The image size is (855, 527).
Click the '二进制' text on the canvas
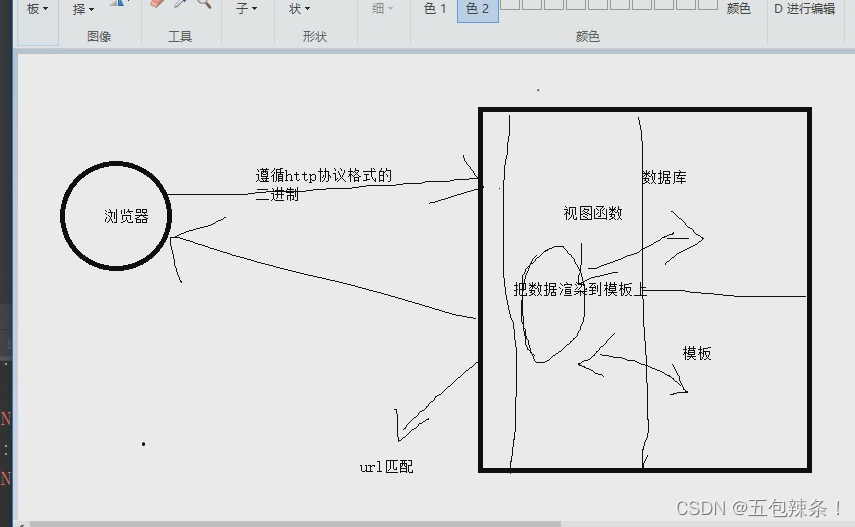point(277,194)
